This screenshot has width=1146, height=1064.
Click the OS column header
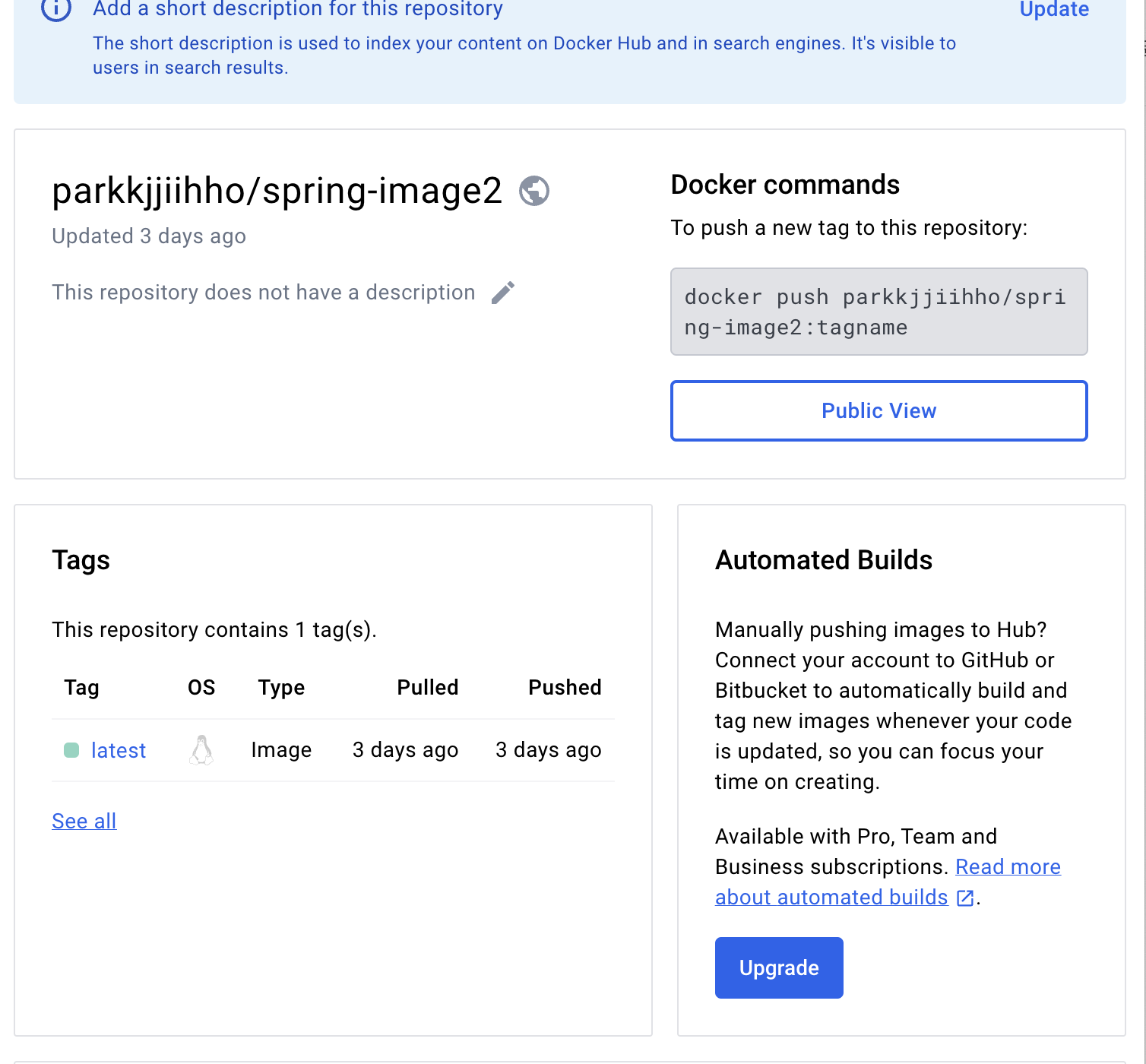[x=201, y=688]
